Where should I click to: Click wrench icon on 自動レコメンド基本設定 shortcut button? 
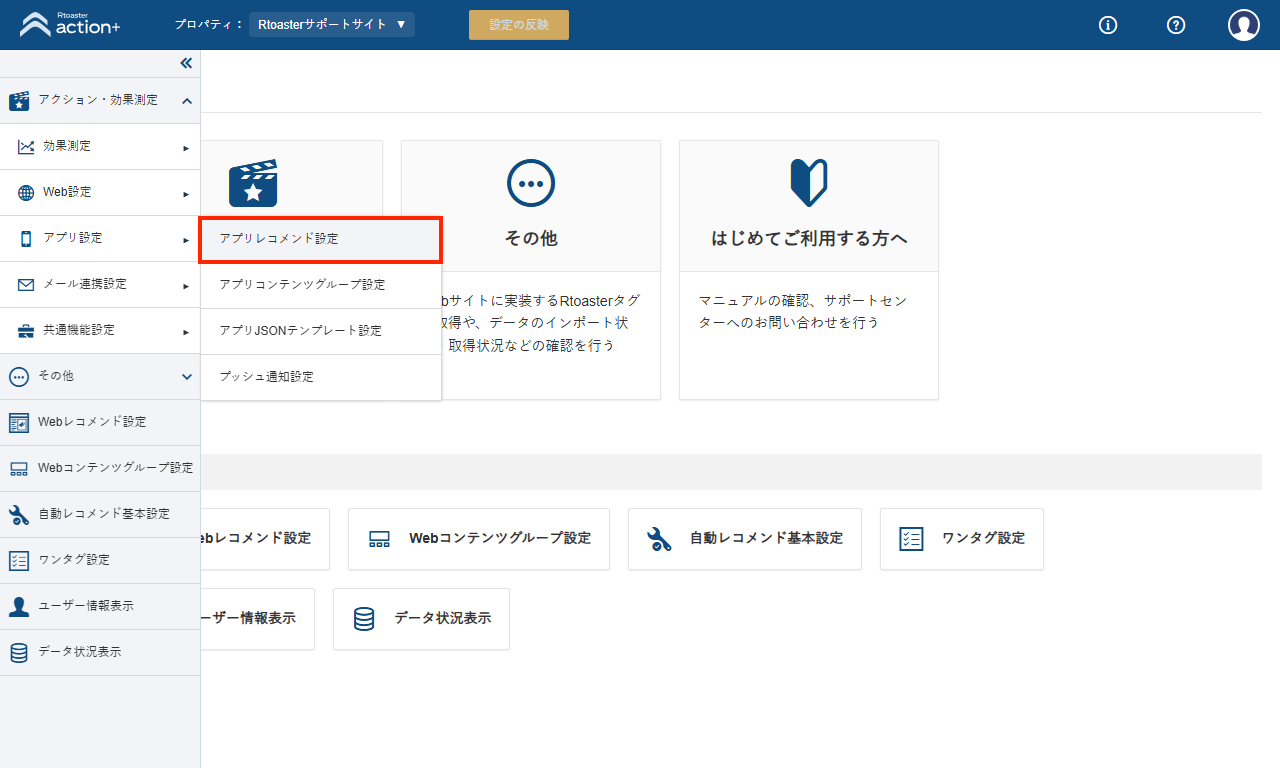pyautogui.click(x=659, y=539)
